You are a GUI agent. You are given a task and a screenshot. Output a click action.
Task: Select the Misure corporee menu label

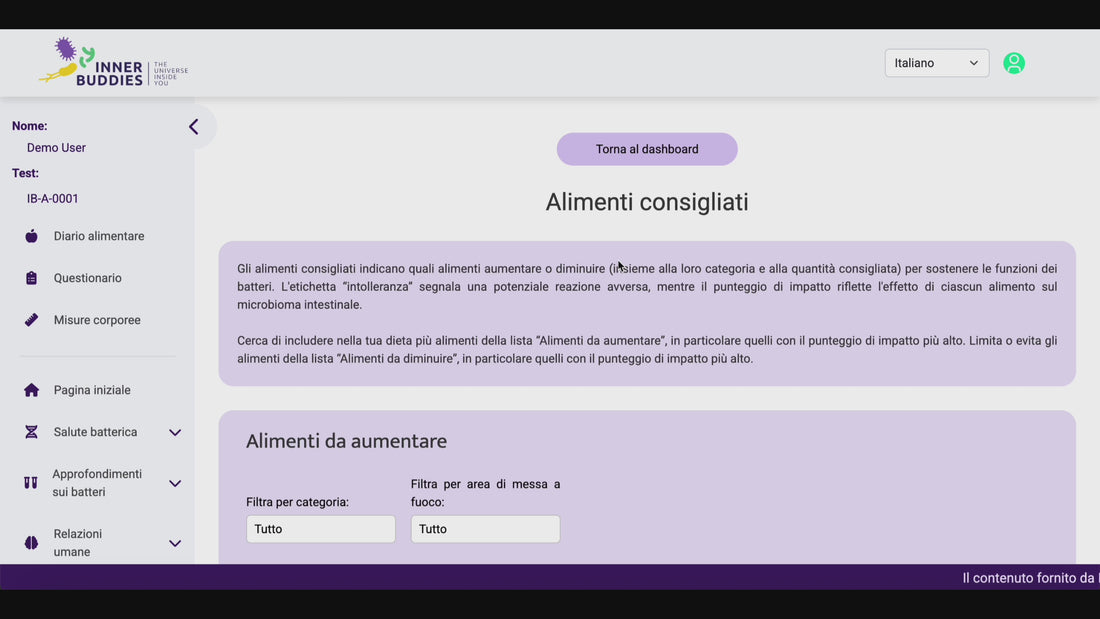tap(97, 320)
